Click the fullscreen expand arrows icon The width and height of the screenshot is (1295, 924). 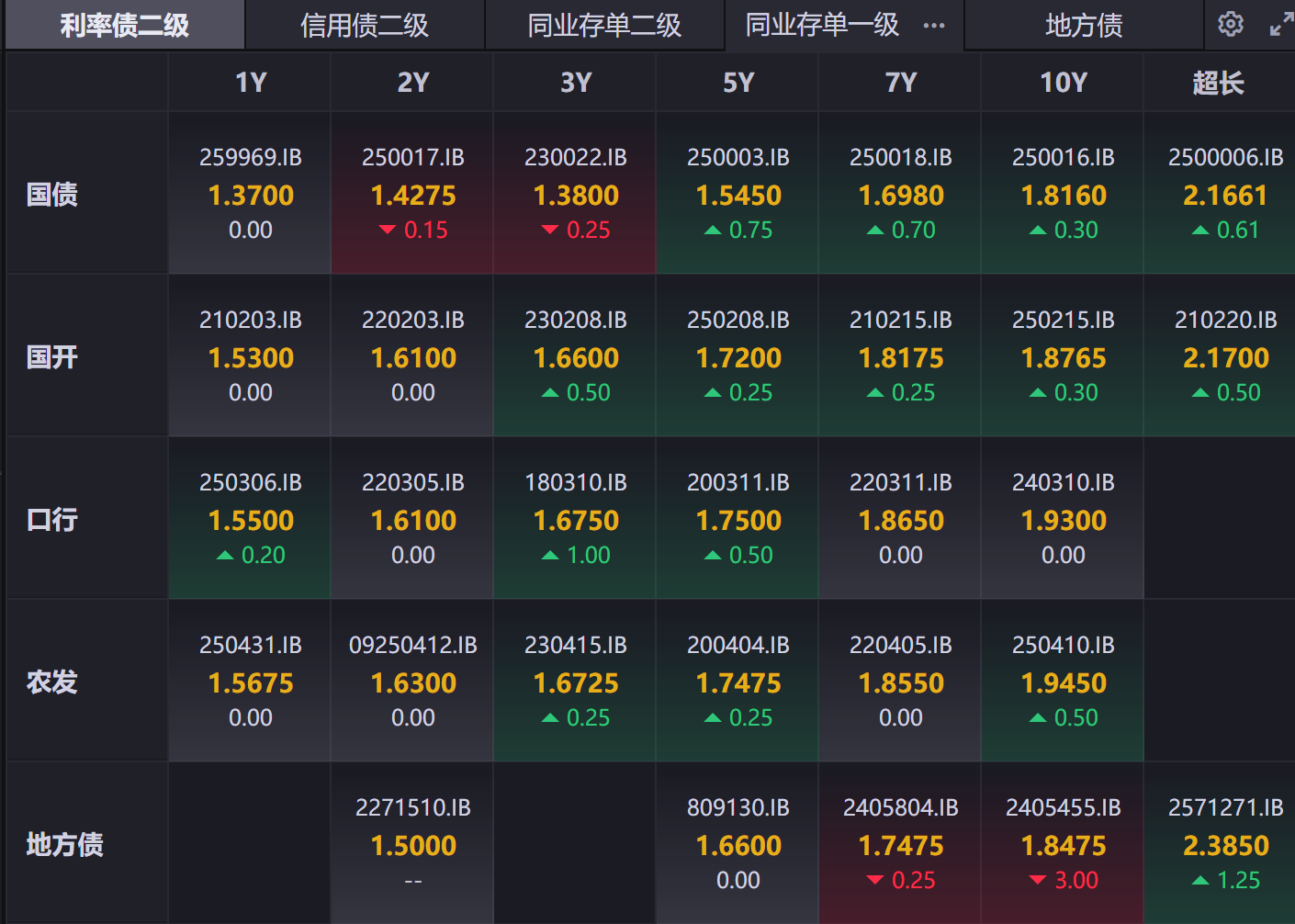[x=1280, y=25]
